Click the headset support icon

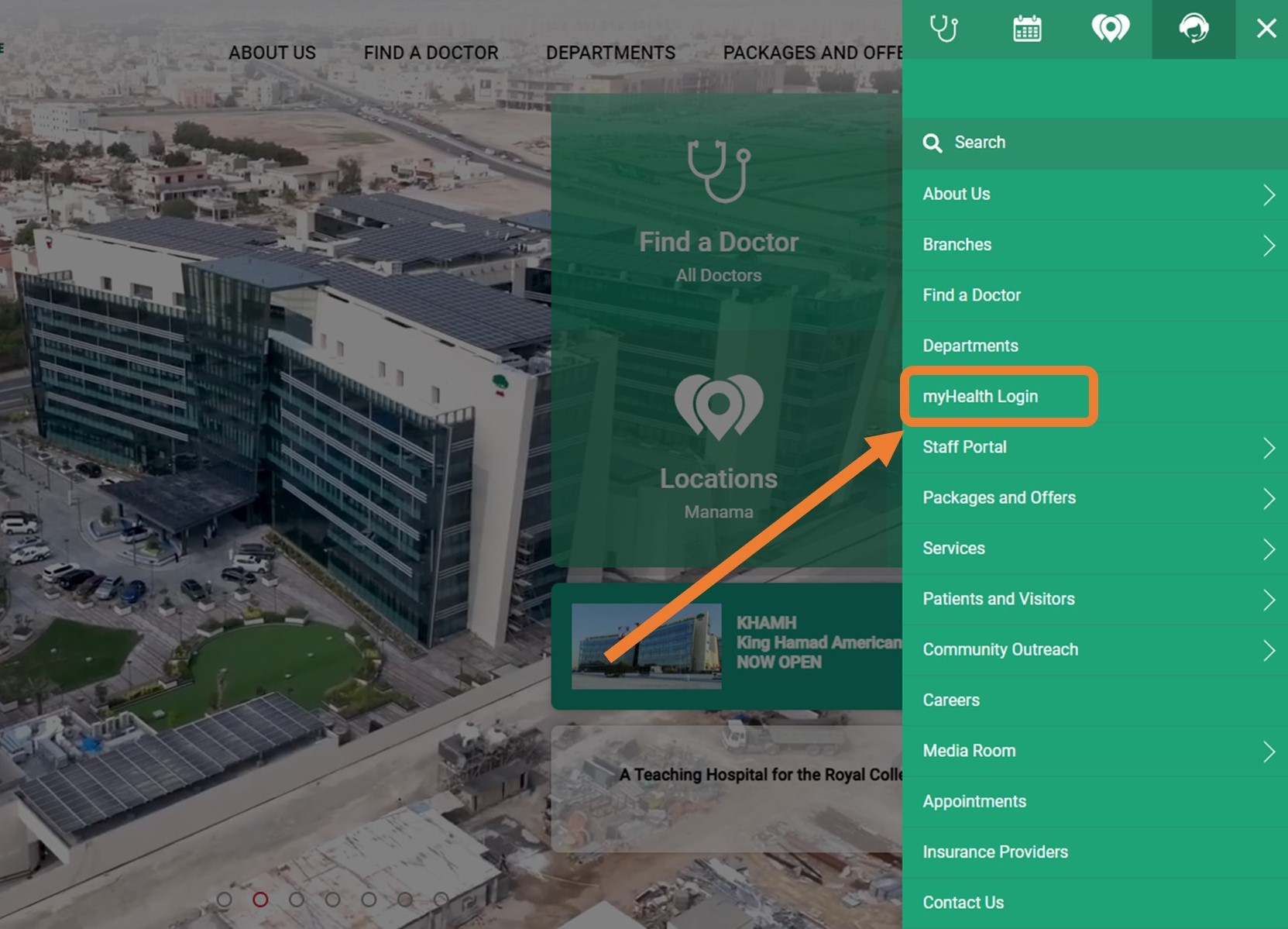[1194, 29]
